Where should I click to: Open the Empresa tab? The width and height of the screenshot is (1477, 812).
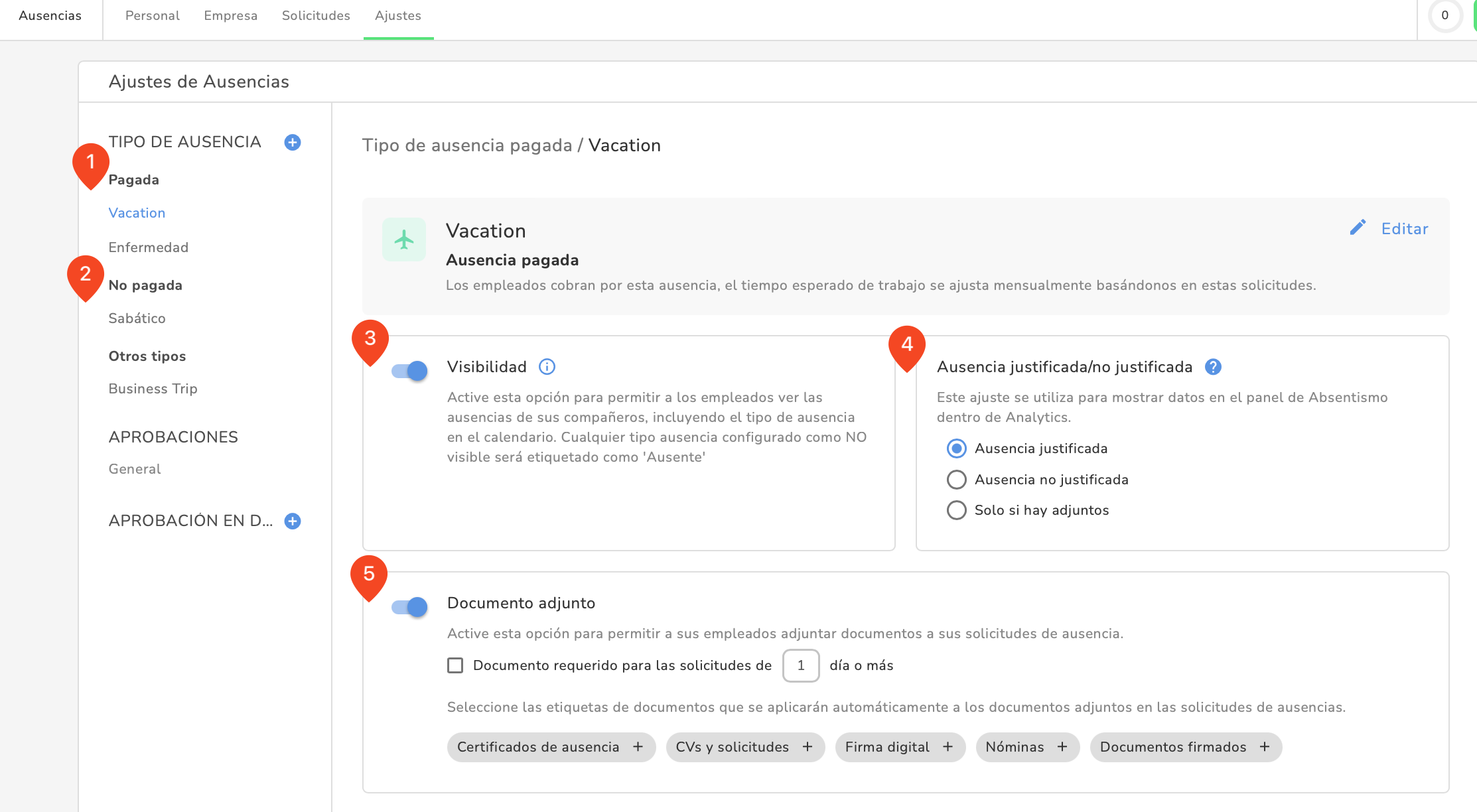click(230, 16)
